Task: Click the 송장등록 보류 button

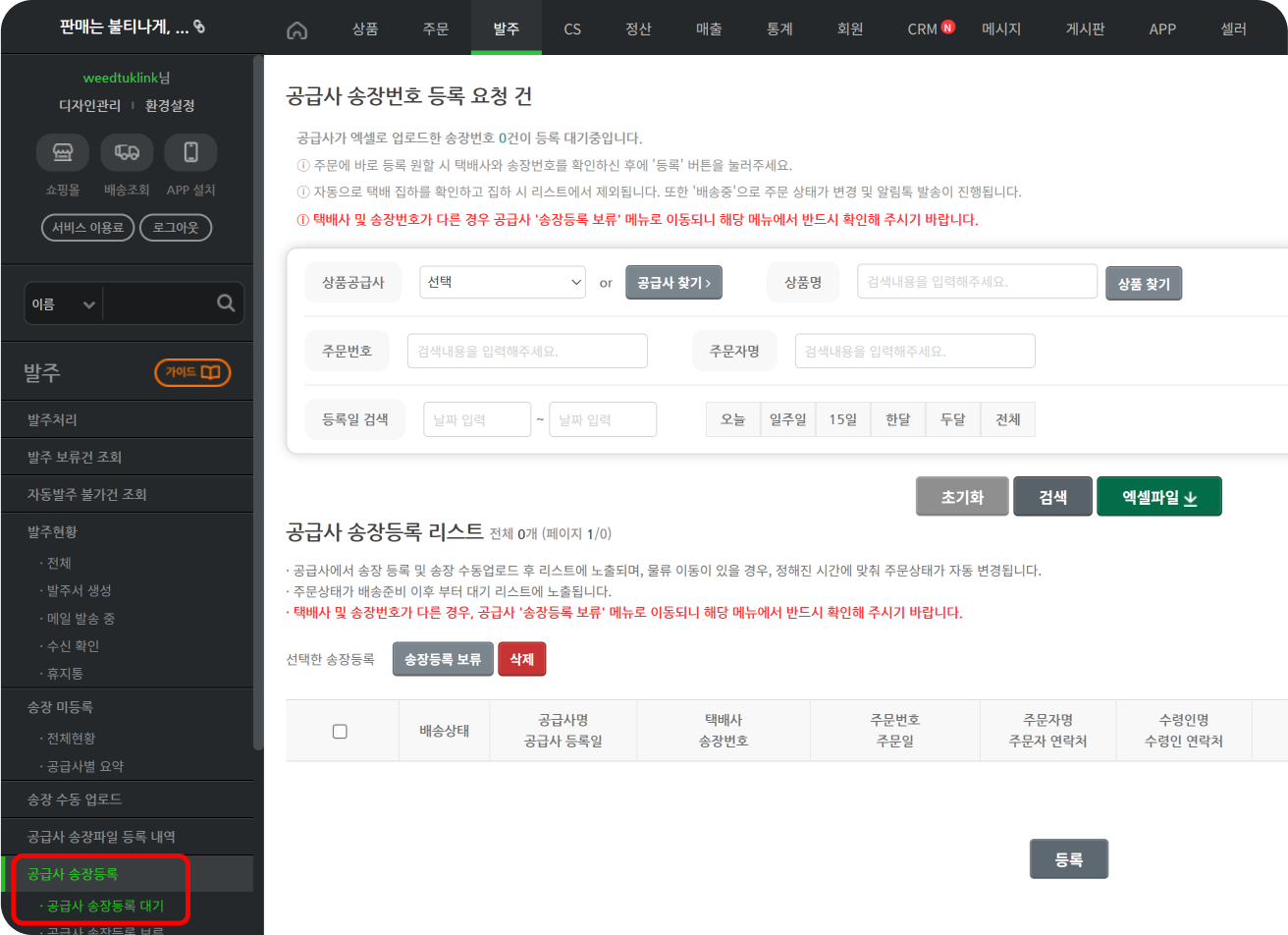Action: click(x=443, y=659)
